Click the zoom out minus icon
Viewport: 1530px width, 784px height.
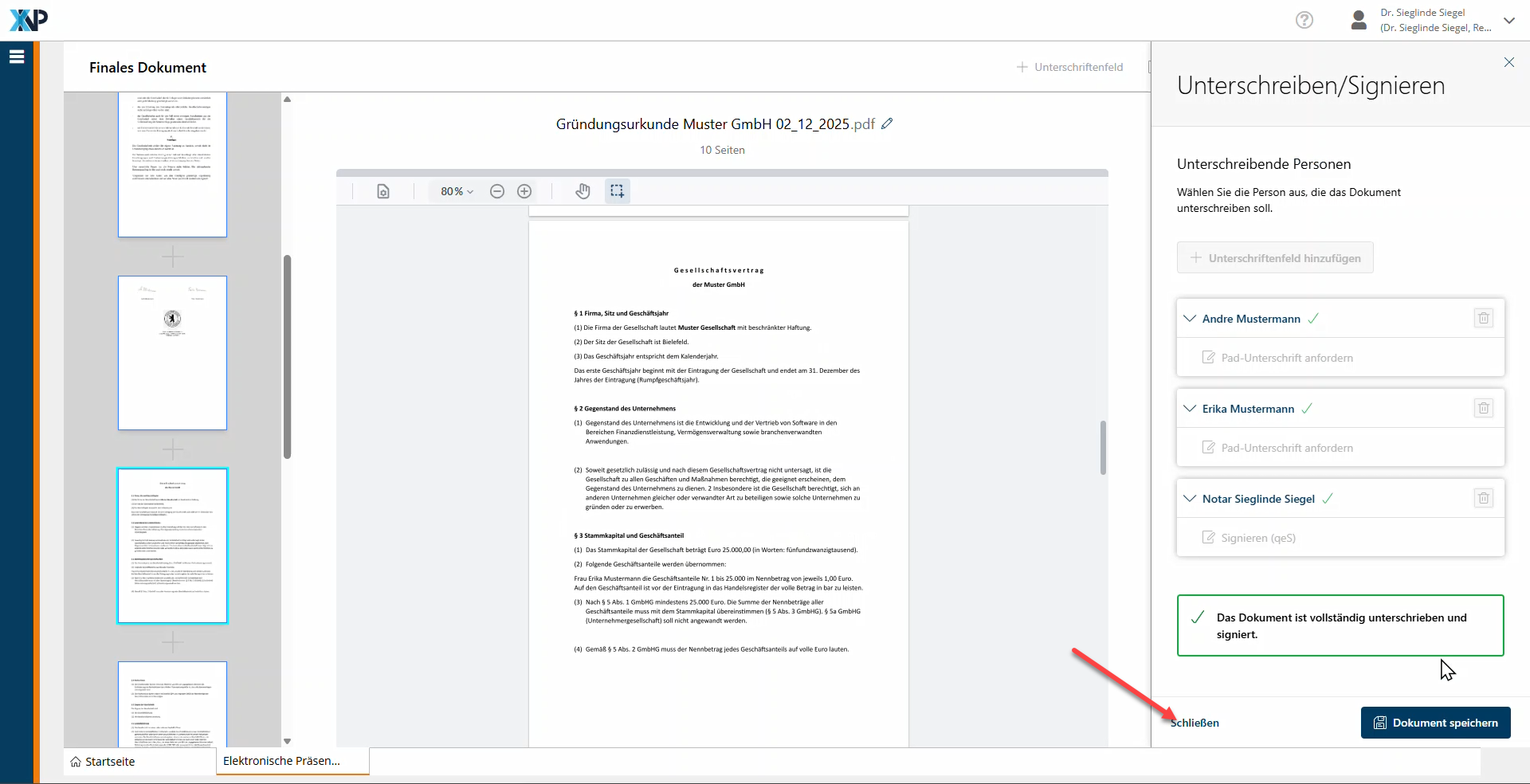coord(497,191)
